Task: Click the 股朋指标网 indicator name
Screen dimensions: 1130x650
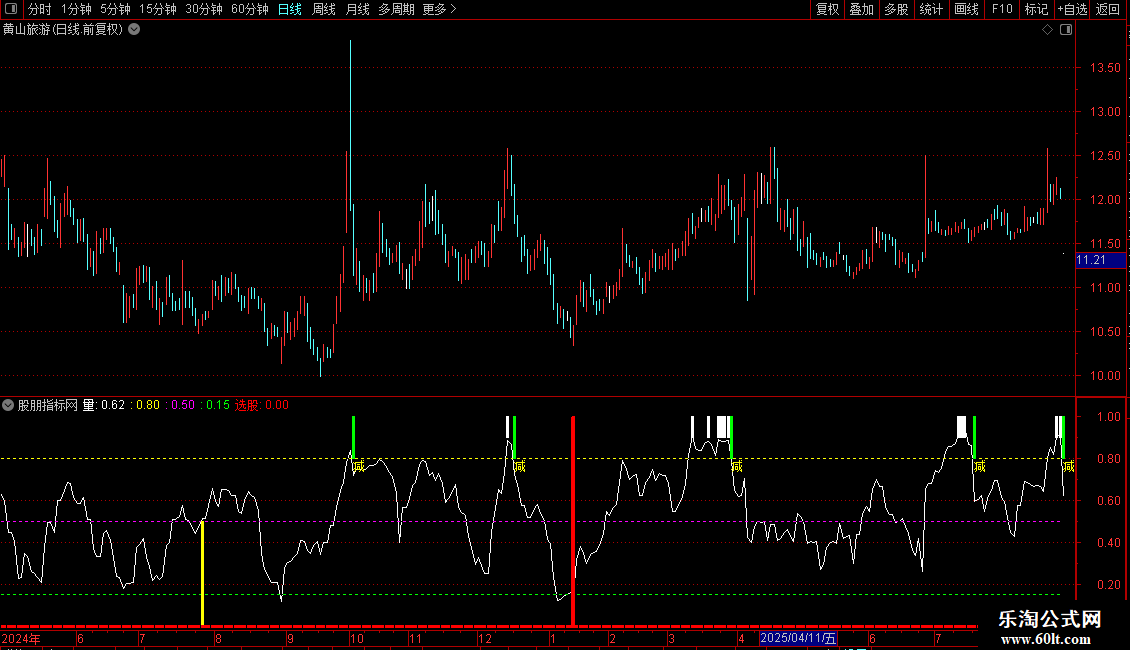Action: coord(48,405)
